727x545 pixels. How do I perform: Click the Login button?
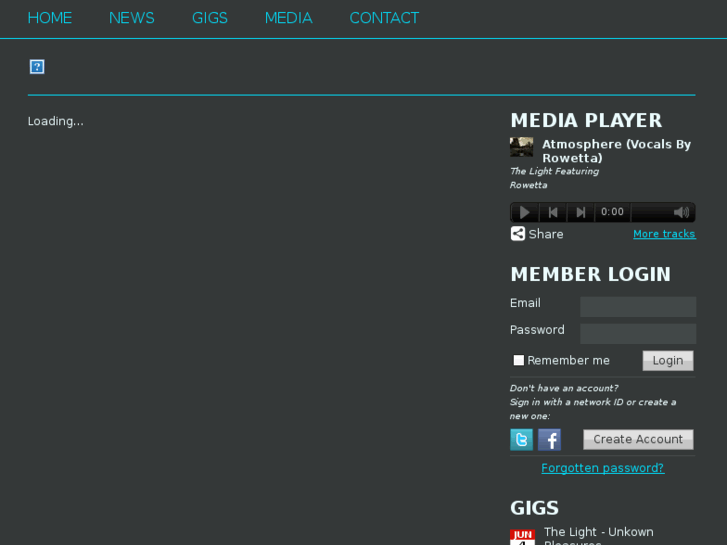[668, 360]
